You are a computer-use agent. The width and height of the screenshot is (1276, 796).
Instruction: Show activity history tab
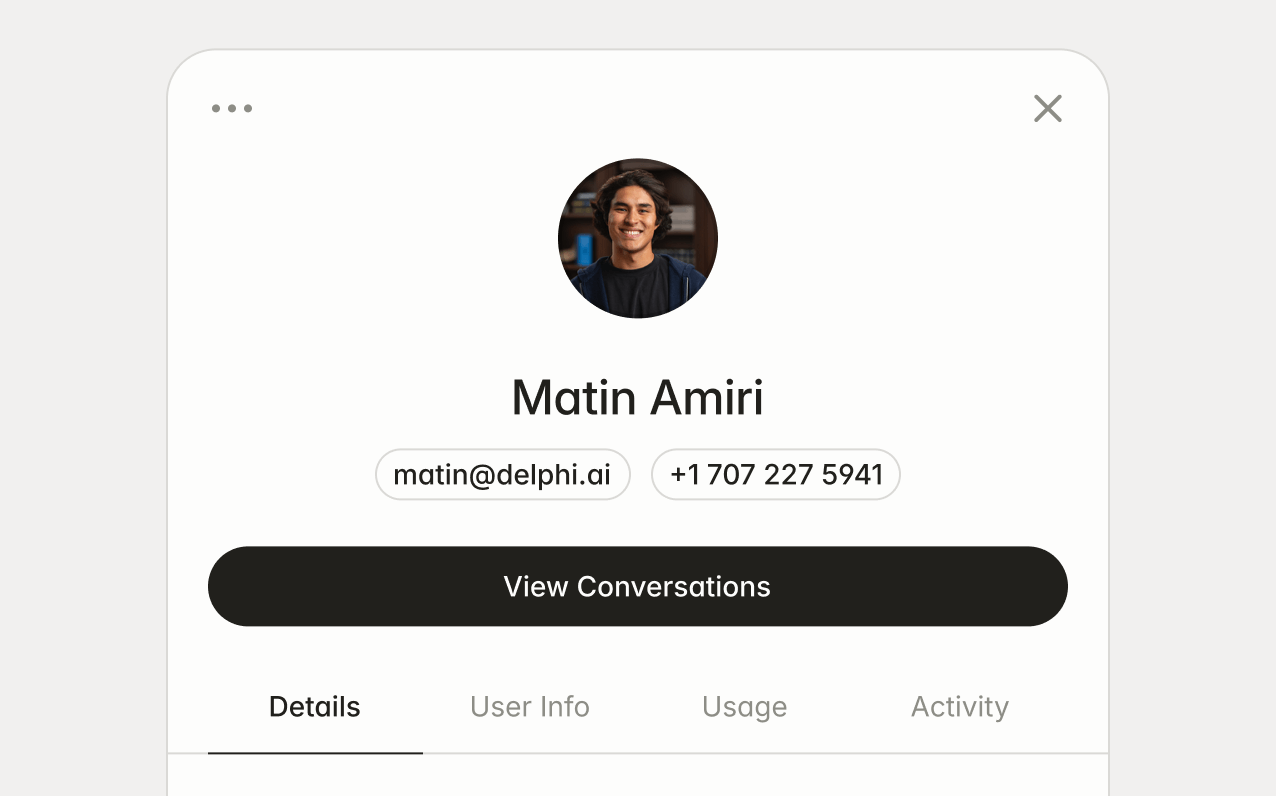point(960,707)
